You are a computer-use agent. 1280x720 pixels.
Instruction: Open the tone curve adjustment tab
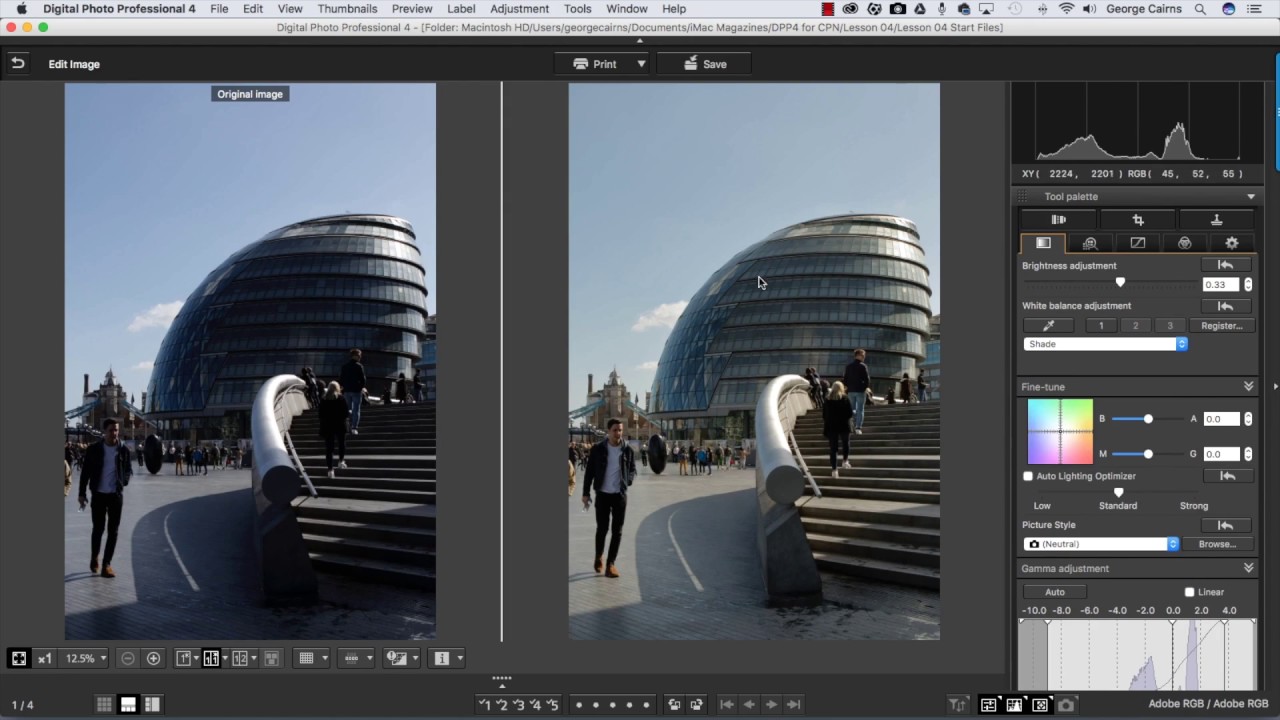1137,243
